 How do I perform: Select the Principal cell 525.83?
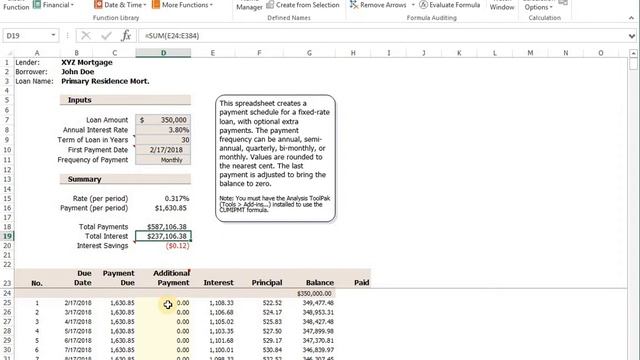[259, 322]
